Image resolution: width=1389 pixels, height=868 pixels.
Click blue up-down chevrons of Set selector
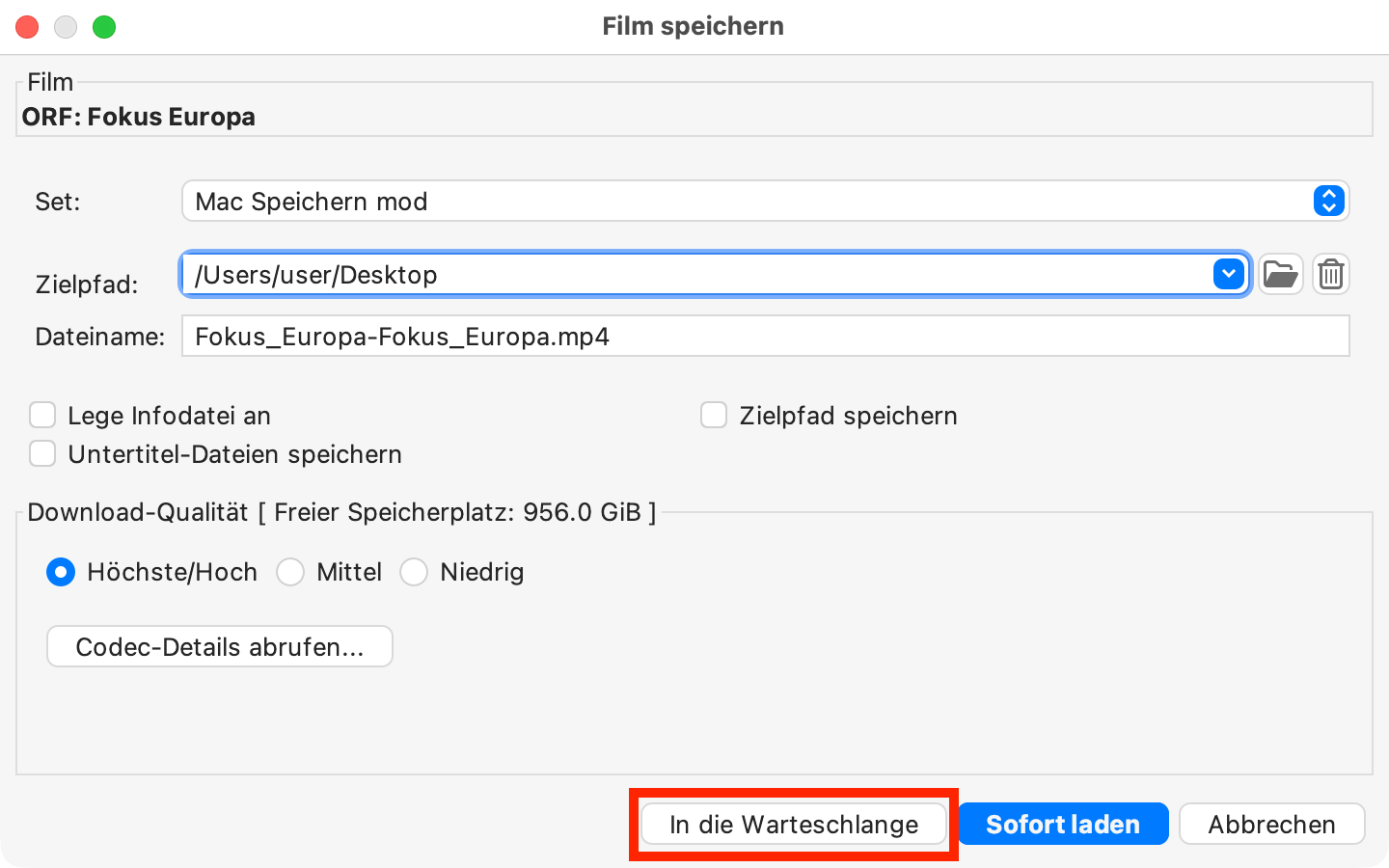point(1328,201)
